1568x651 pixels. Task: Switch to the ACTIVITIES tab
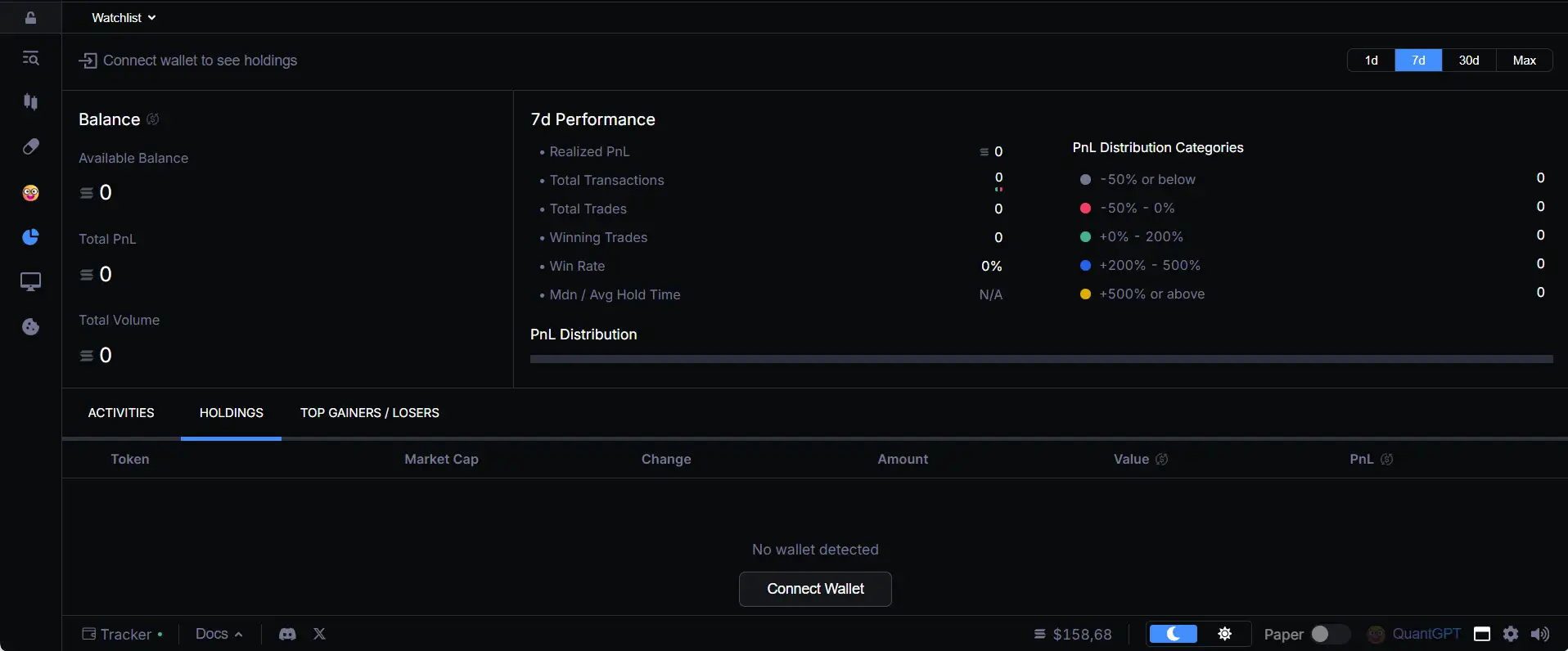click(x=121, y=413)
